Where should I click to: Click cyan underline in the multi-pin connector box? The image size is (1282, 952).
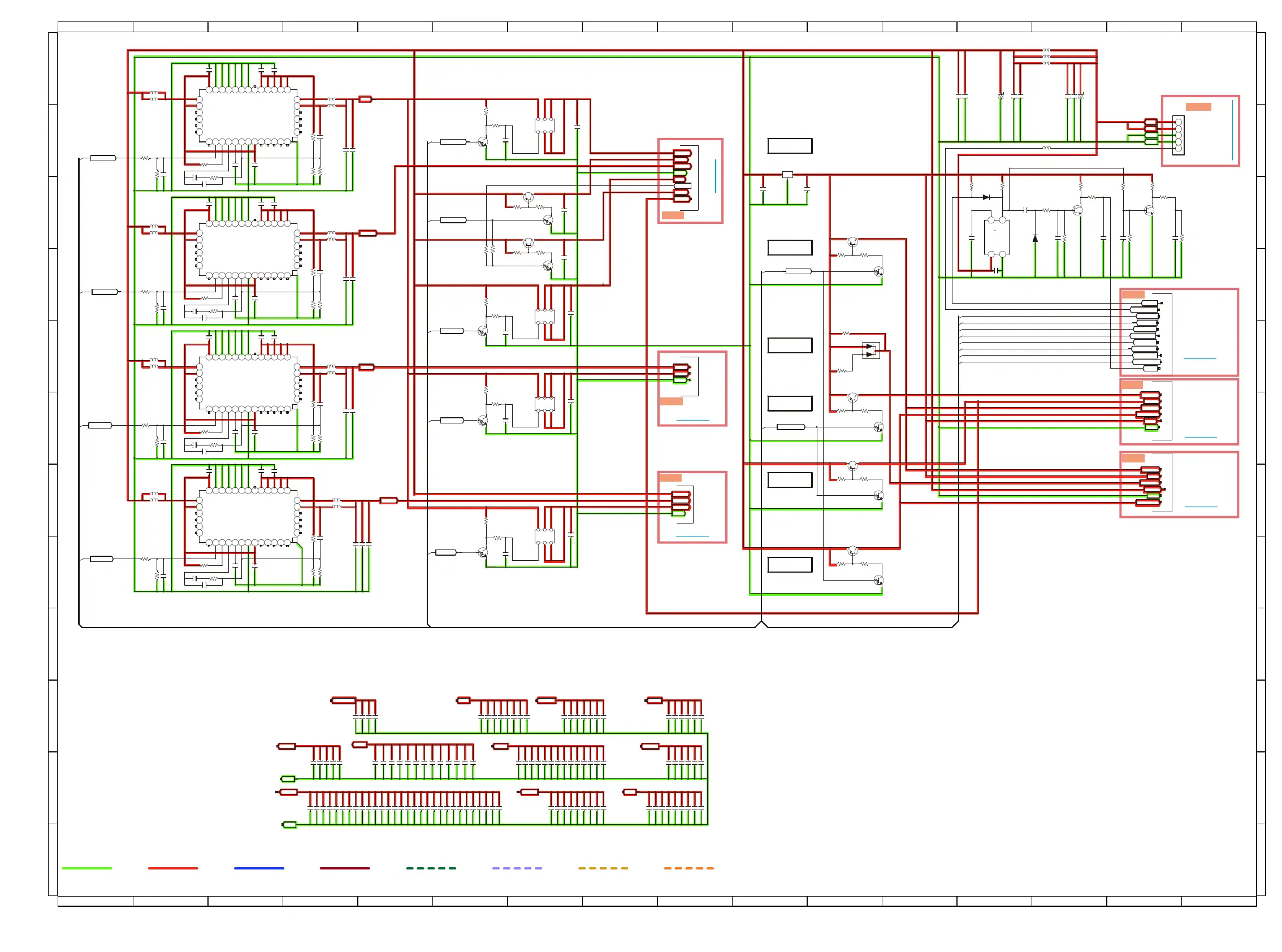[1199, 359]
